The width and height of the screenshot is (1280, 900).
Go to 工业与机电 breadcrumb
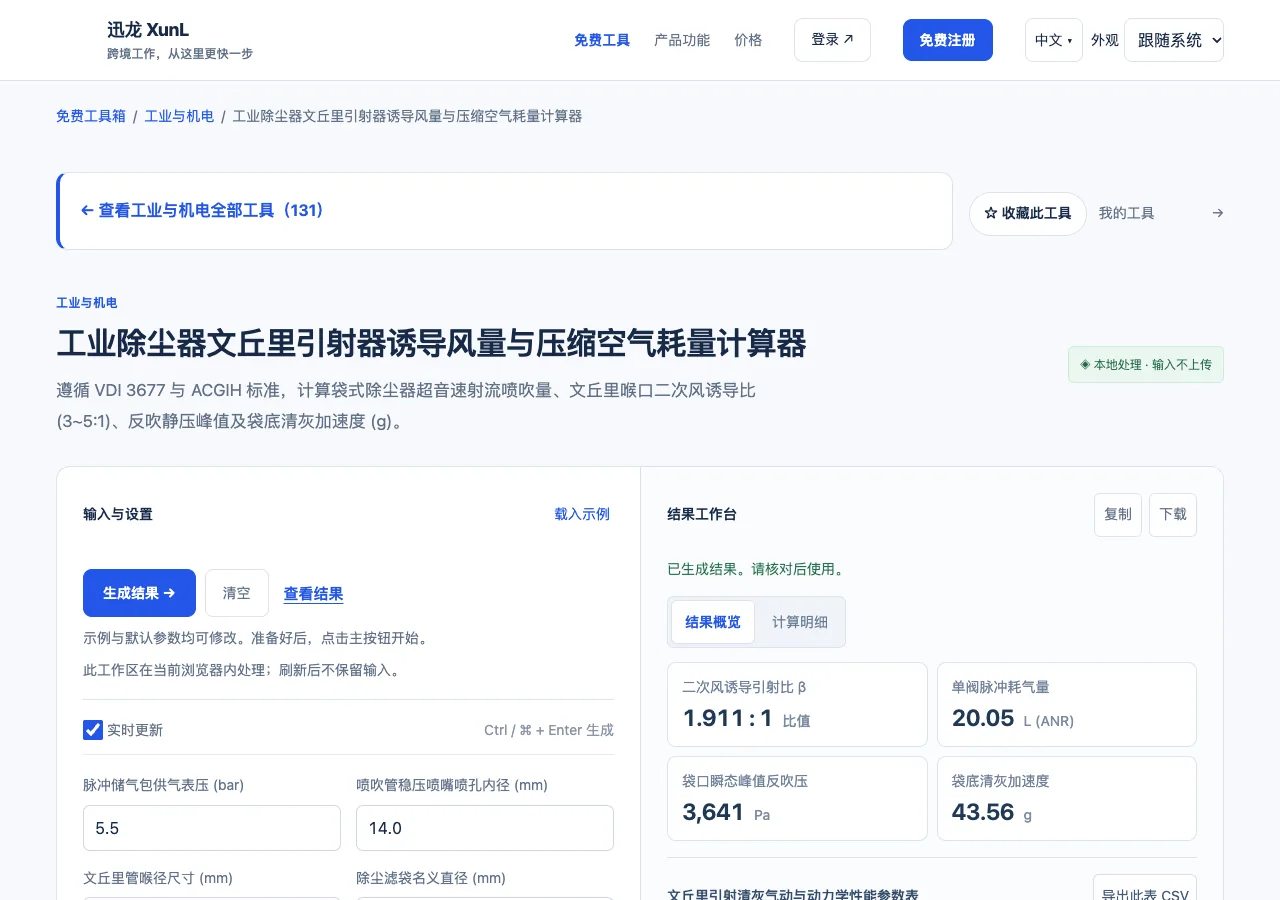(x=179, y=116)
